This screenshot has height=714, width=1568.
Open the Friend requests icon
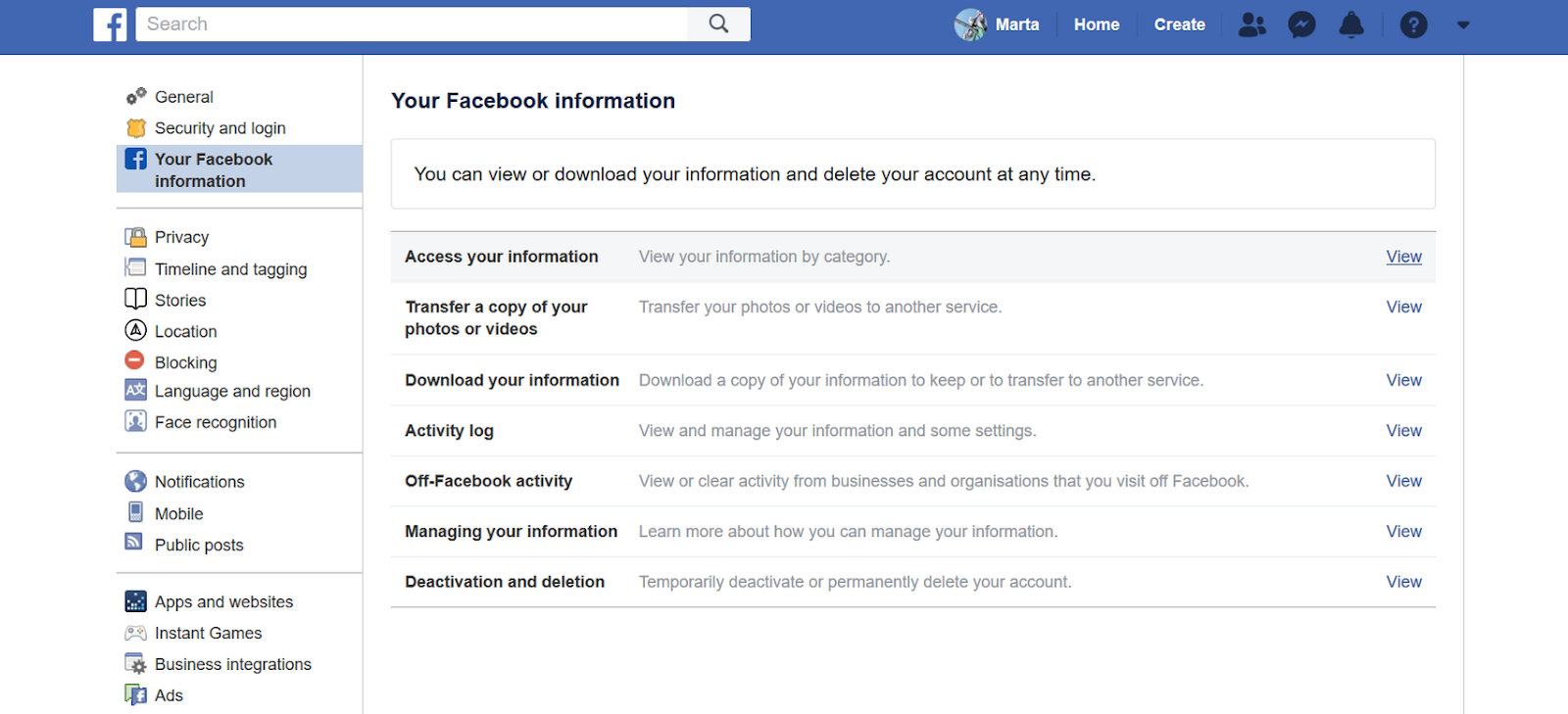point(1251,24)
